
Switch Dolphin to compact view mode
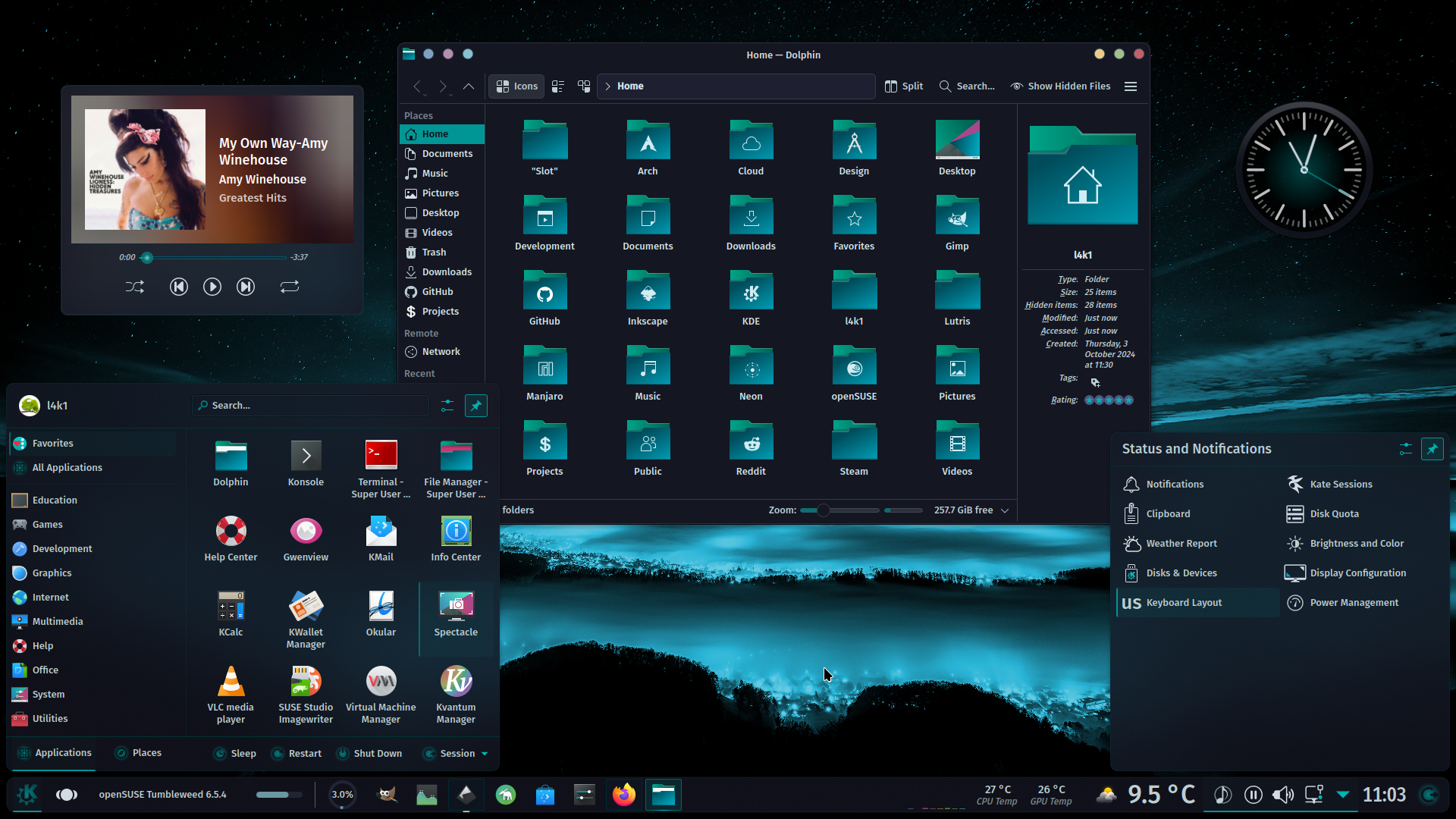pos(558,86)
